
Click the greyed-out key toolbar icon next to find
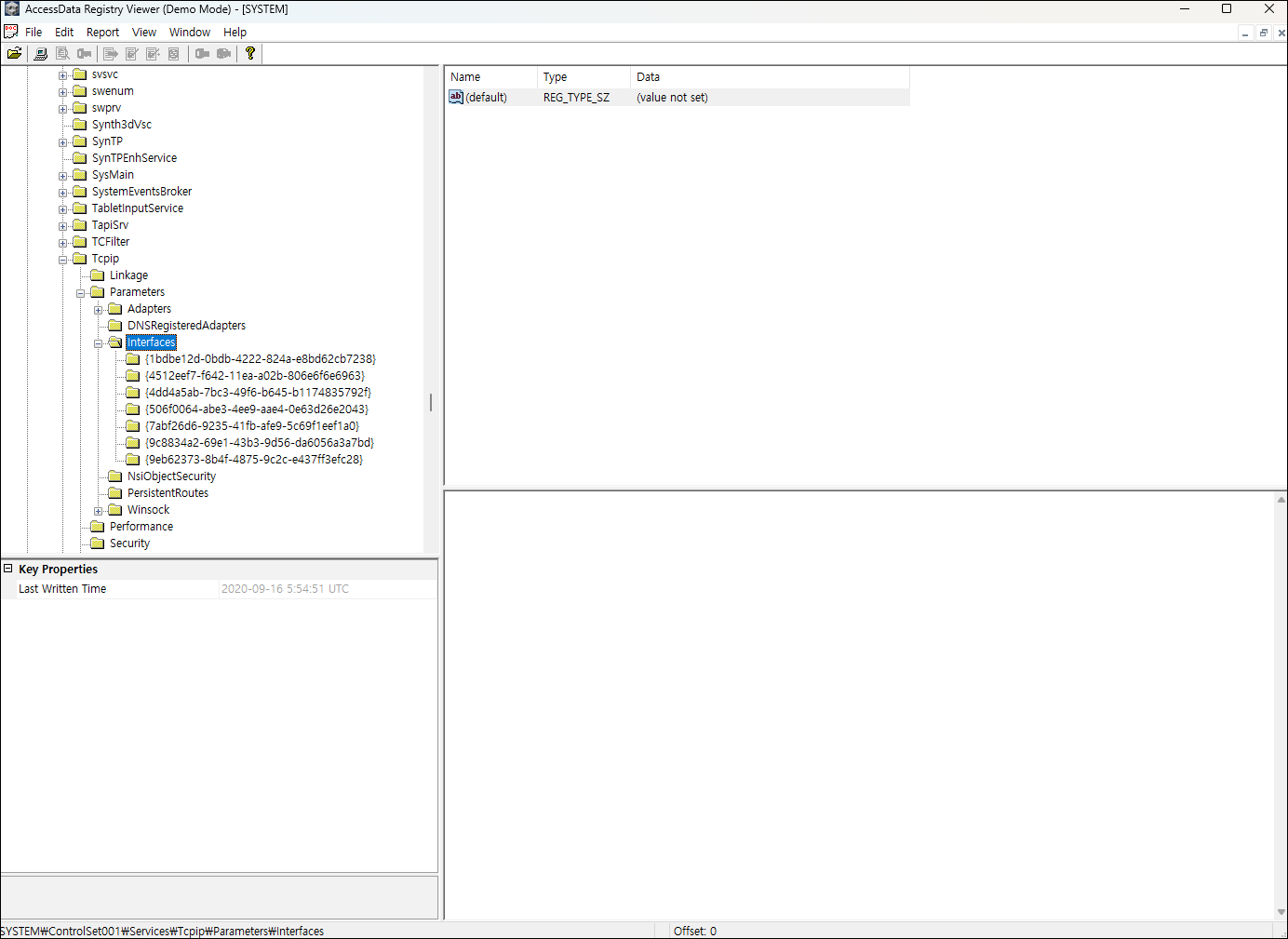click(x=84, y=54)
